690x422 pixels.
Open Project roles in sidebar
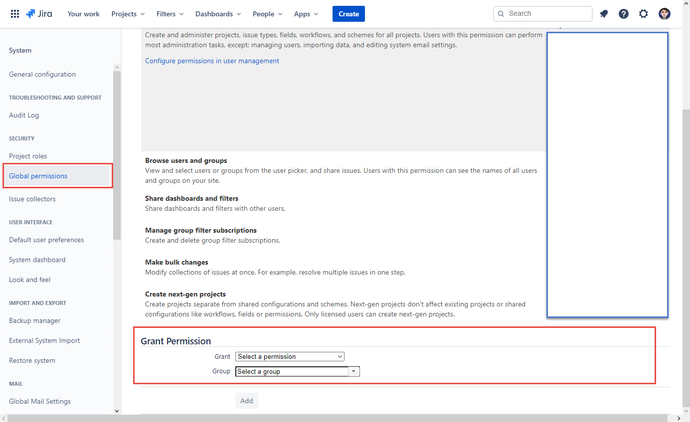[28, 156]
